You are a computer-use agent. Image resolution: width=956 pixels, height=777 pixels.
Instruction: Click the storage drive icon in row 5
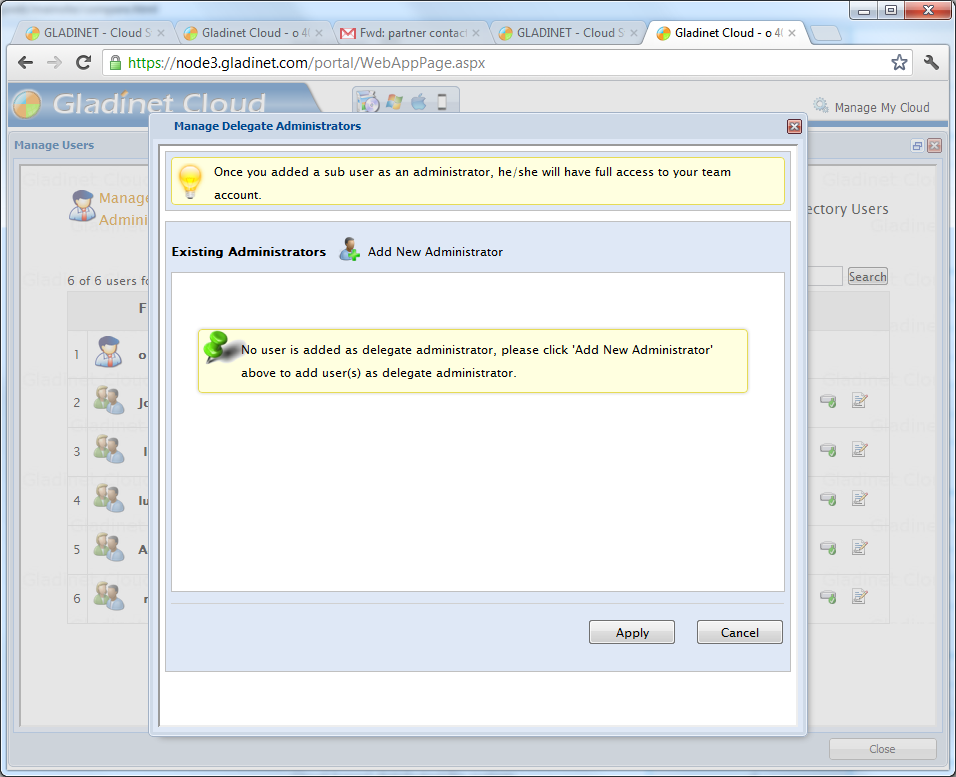[828, 548]
